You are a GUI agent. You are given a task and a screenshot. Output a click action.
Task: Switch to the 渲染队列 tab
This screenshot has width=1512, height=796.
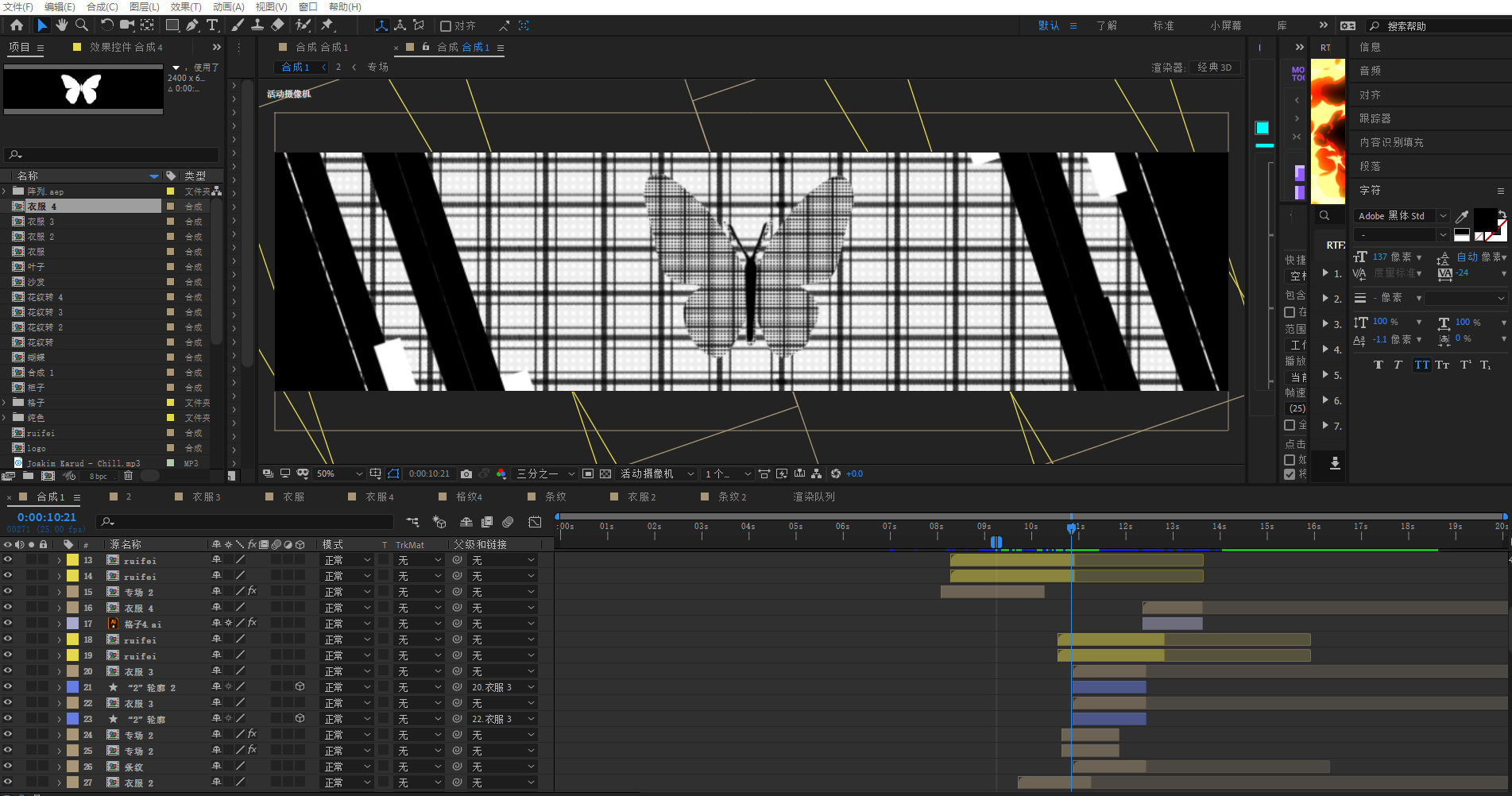(x=814, y=497)
